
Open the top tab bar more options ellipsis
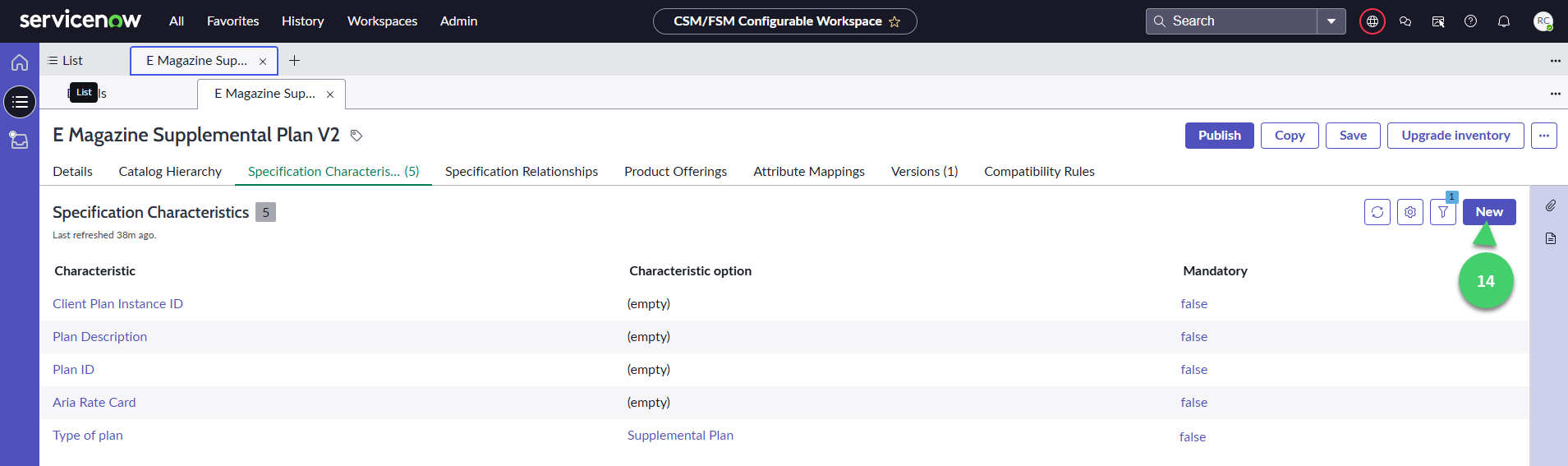click(x=1555, y=61)
